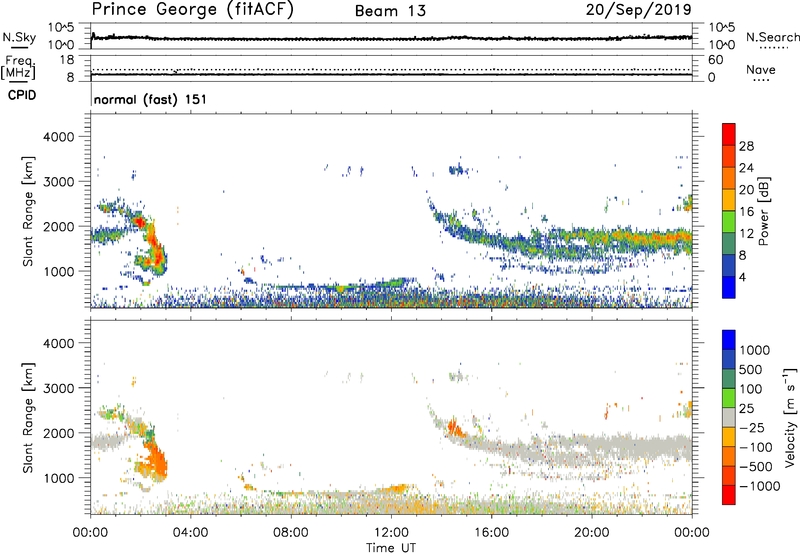This screenshot has height=554, width=800.
Task: Click the 'Prince George (fitACF)' title
Action: [x=192, y=10]
